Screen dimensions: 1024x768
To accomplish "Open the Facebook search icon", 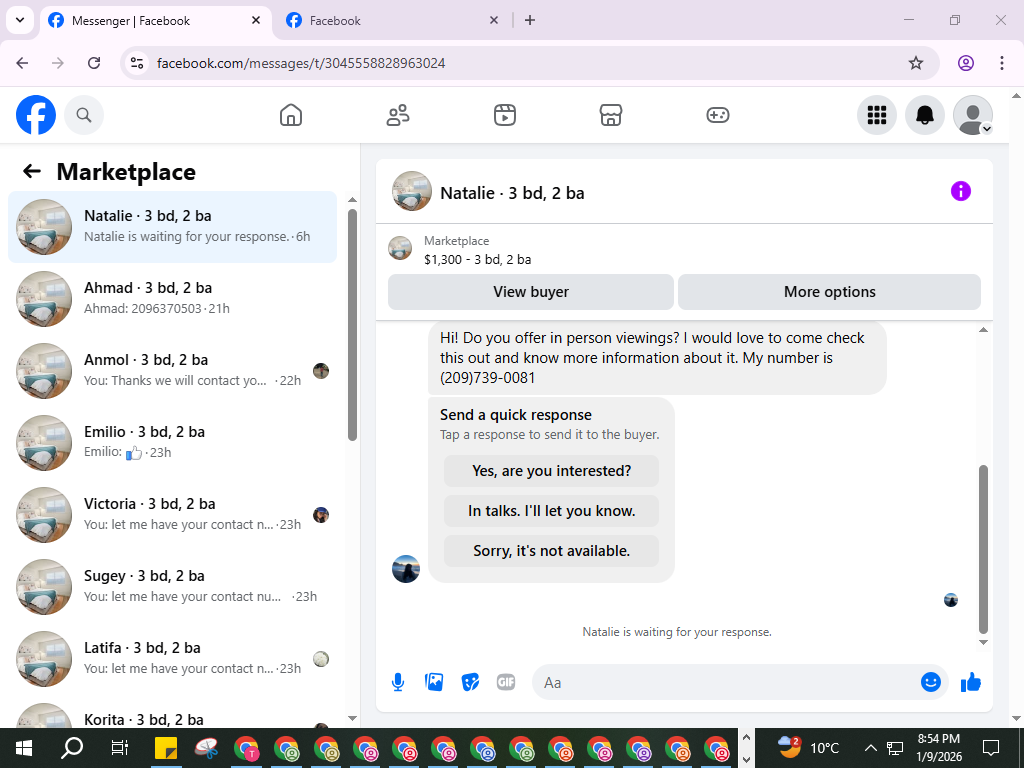I will [x=84, y=115].
